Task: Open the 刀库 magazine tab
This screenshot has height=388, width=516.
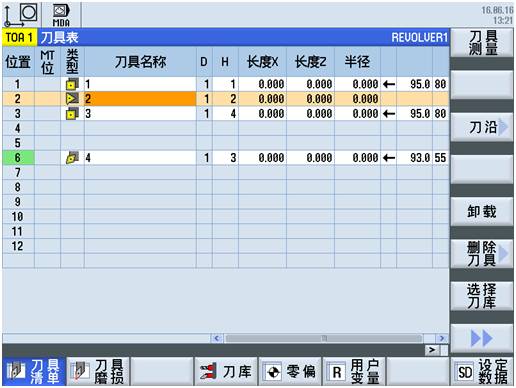Action: 226,372
